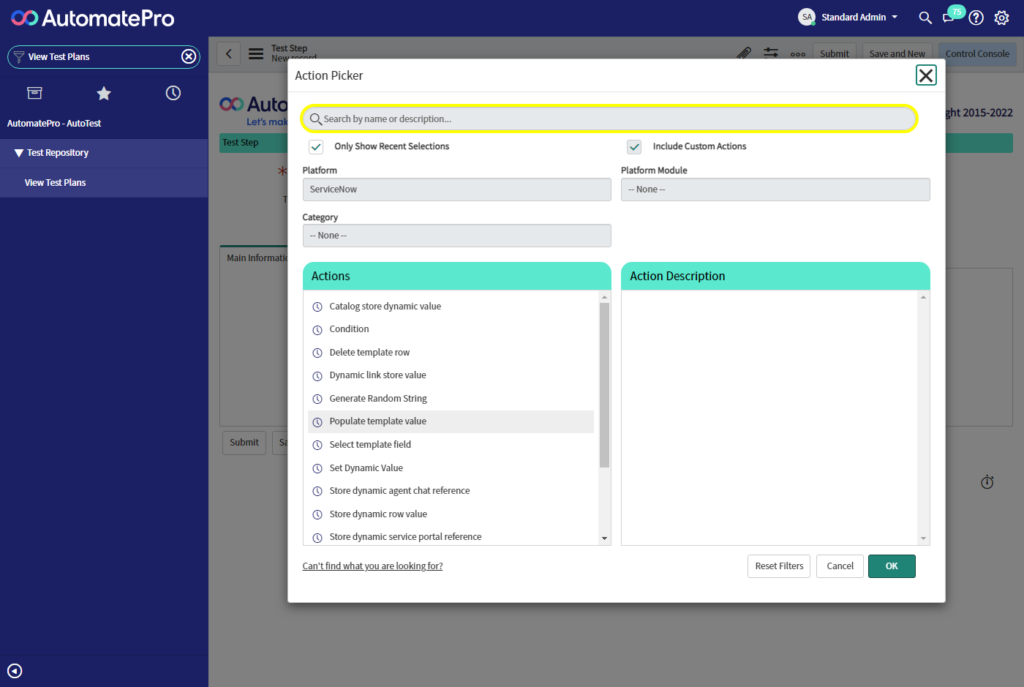Open the form filter sliders icon

769,54
